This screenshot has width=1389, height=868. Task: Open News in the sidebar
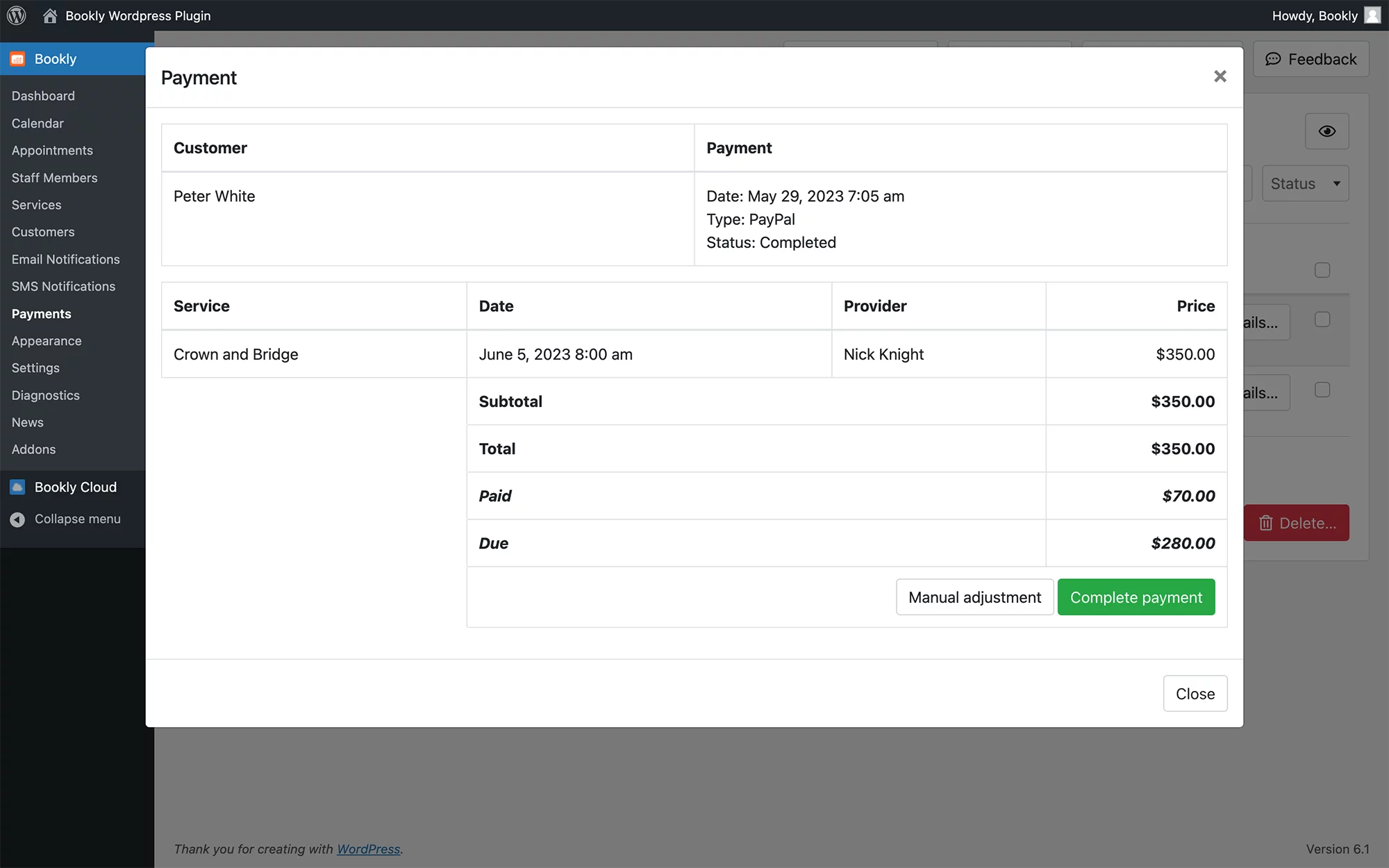pyautogui.click(x=27, y=422)
